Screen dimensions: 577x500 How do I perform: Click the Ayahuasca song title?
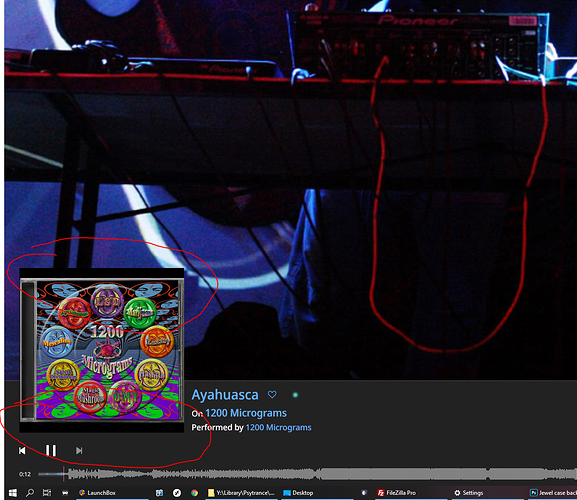click(x=225, y=395)
